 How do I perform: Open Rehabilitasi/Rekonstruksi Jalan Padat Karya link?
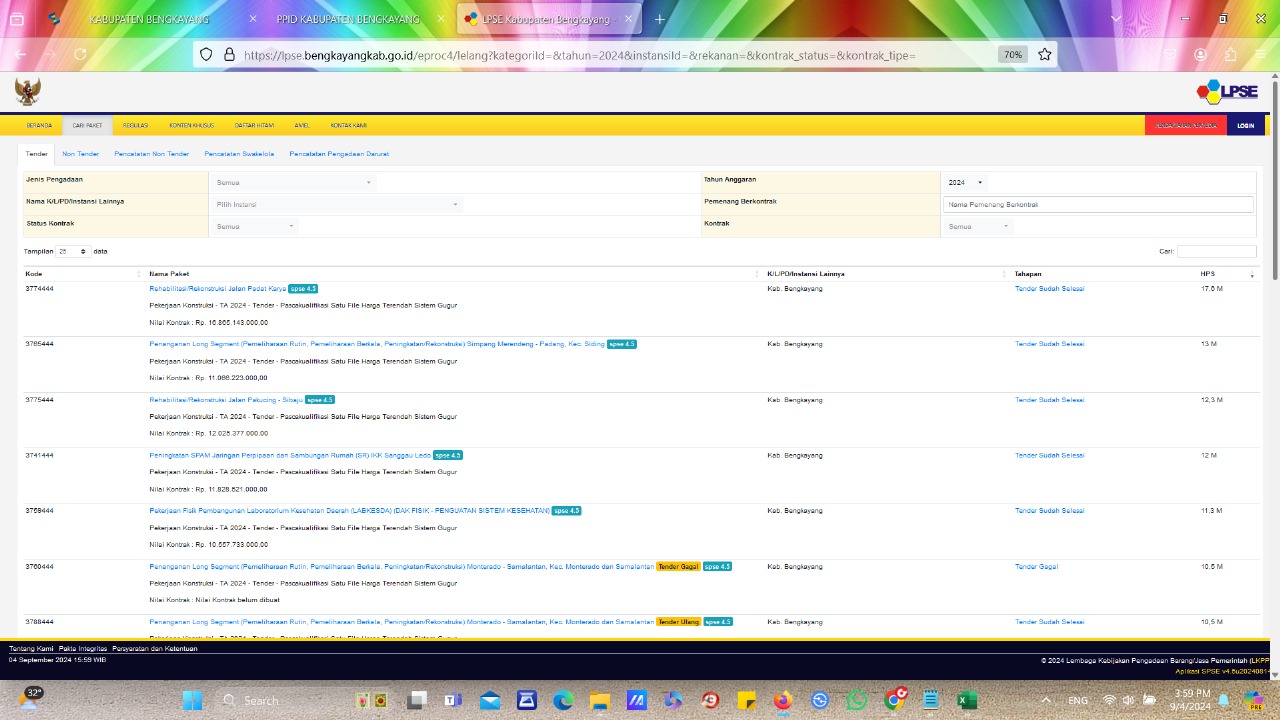pyautogui.click(x=217, y=289)
